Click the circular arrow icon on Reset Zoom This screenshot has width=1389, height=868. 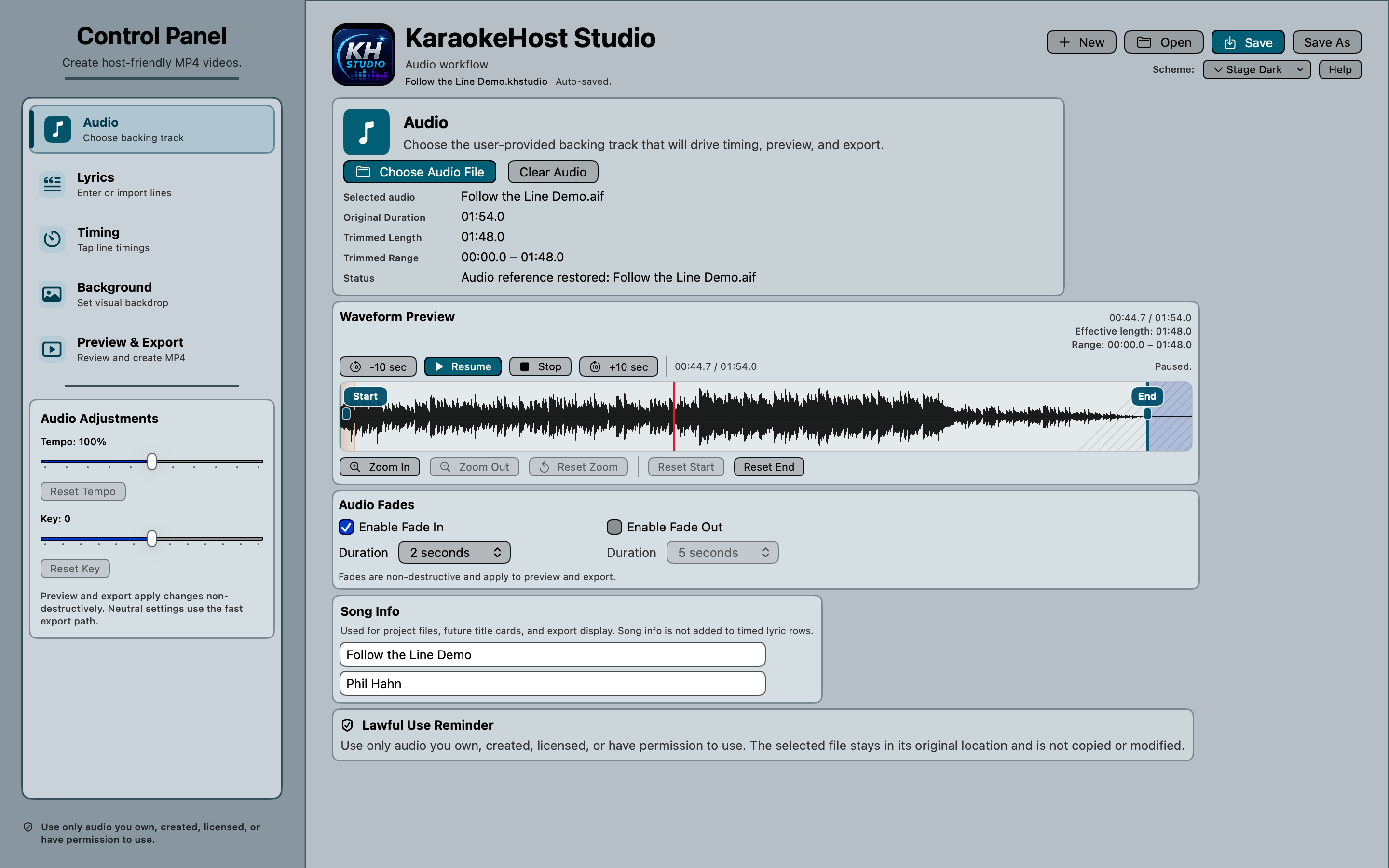(x=544, y=467)
